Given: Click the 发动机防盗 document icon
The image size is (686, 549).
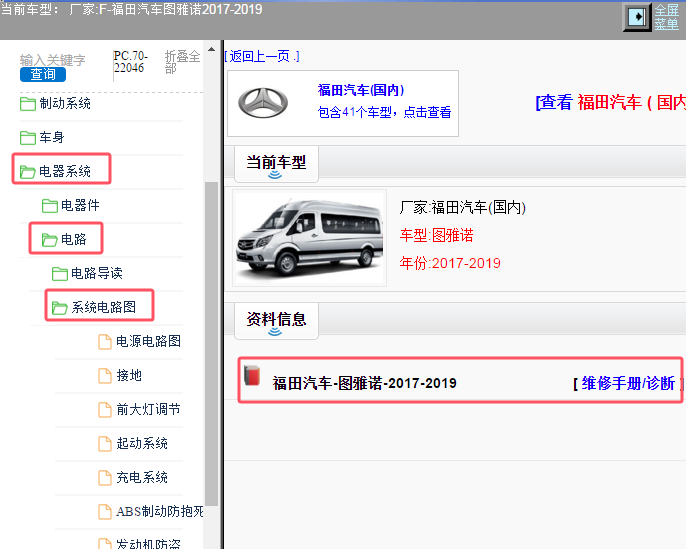Looking at the screenshot, I should coord(105,544).
